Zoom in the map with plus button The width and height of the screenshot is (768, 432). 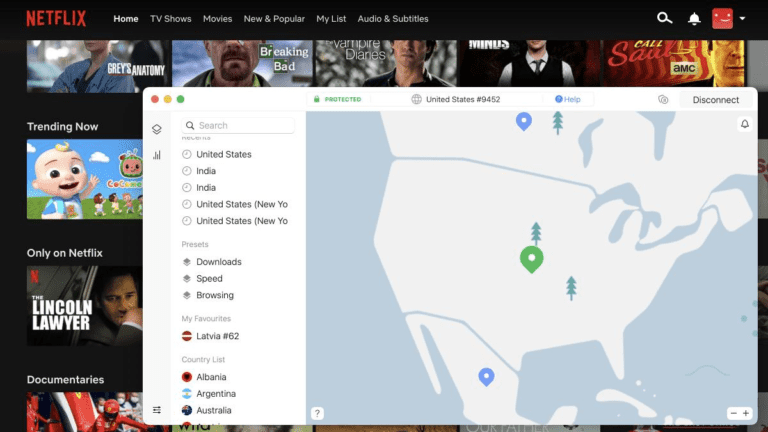[x=746, y=413]
